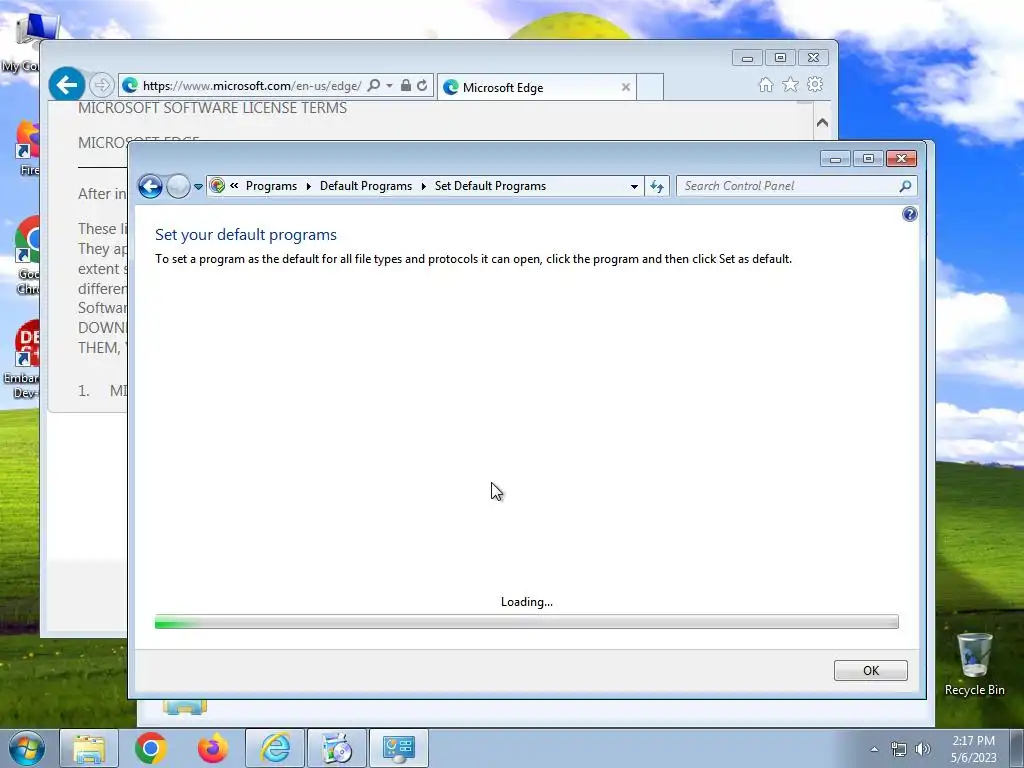Select the Default Programs breadcrumb
Screen dimensions: 1024x768
[366, 186]
